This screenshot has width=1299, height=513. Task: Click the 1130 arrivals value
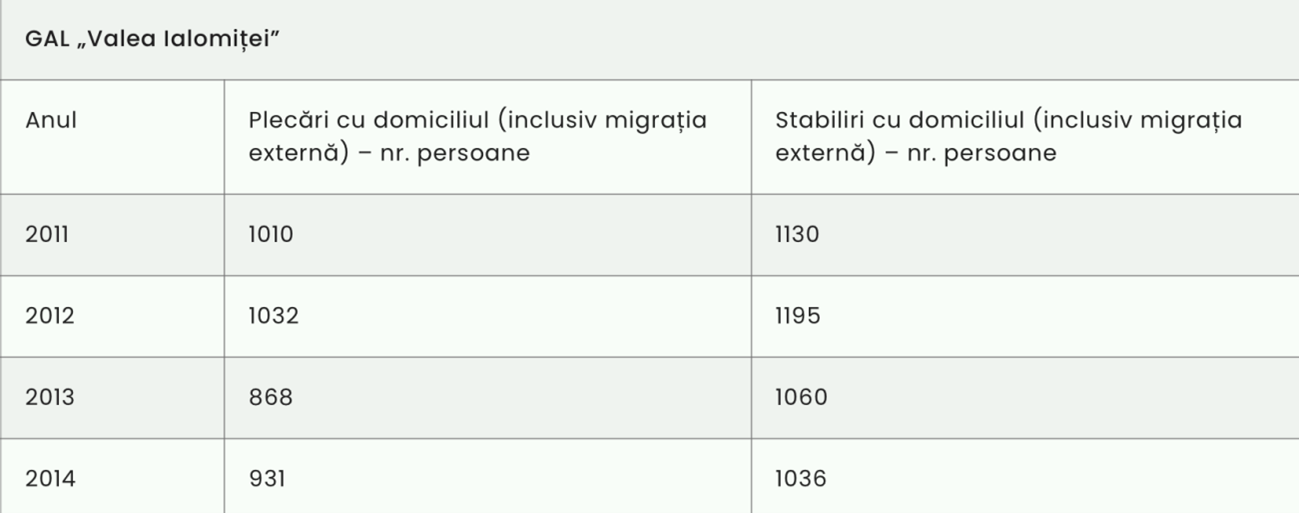tap(797, 234)
